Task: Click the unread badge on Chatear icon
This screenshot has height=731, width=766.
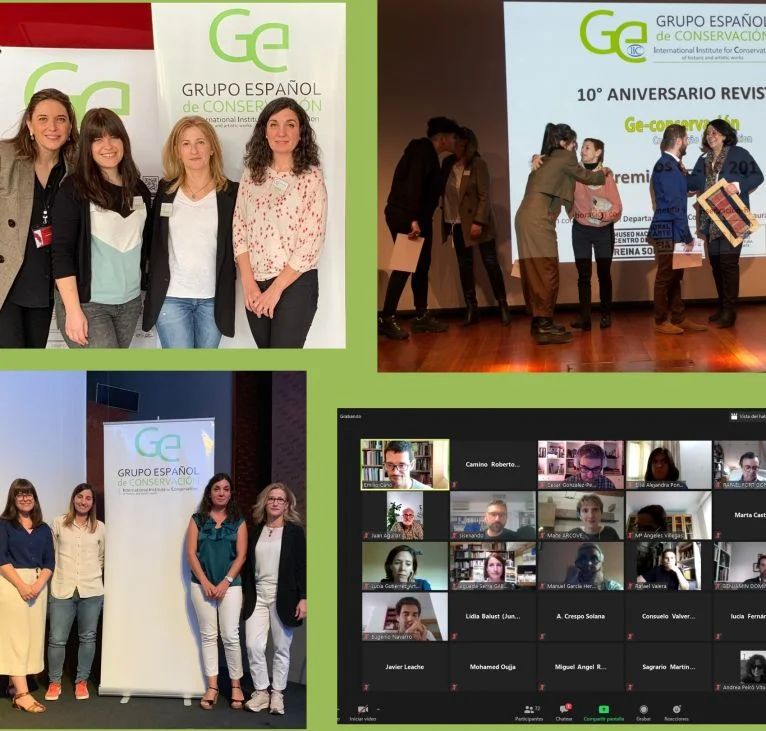Action: tap(568, 706)
